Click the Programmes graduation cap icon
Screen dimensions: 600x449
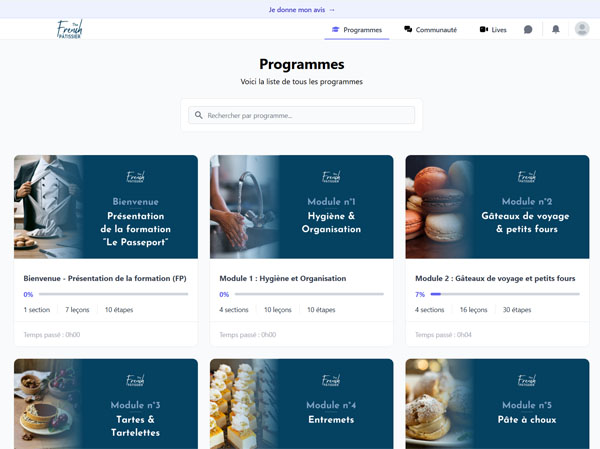click(336, 29)
